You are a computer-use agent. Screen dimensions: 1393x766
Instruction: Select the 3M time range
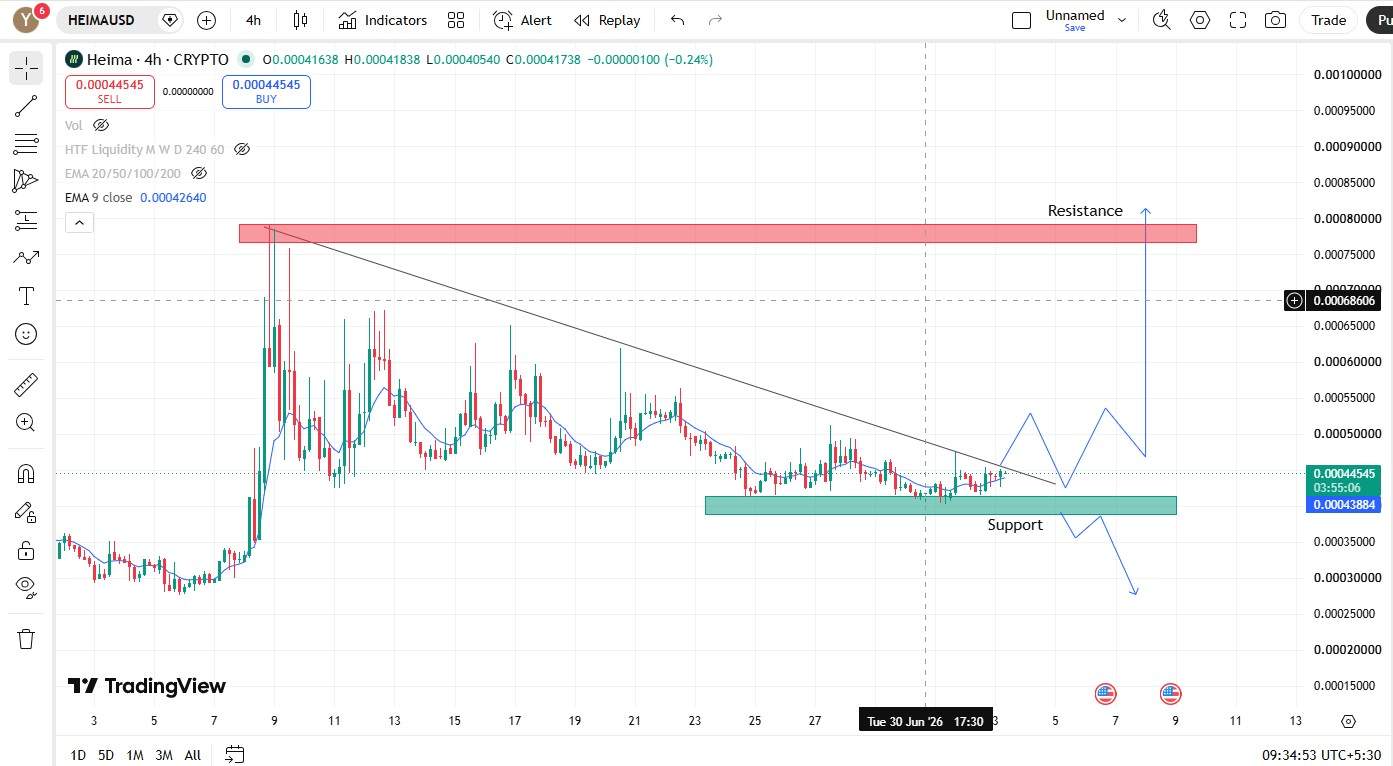164,755
